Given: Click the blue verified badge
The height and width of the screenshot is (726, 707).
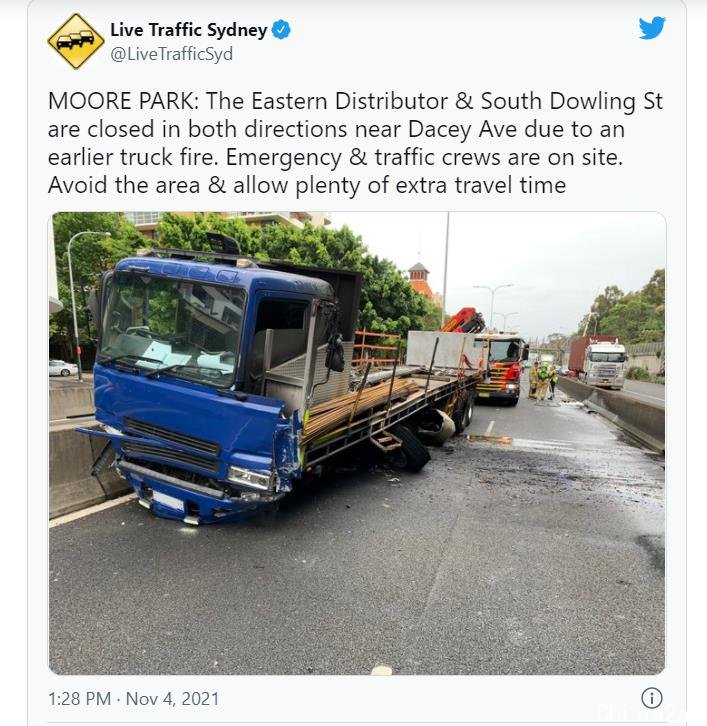Looking at the screenshot, I should pyautogui.click(x=281, y=30).
